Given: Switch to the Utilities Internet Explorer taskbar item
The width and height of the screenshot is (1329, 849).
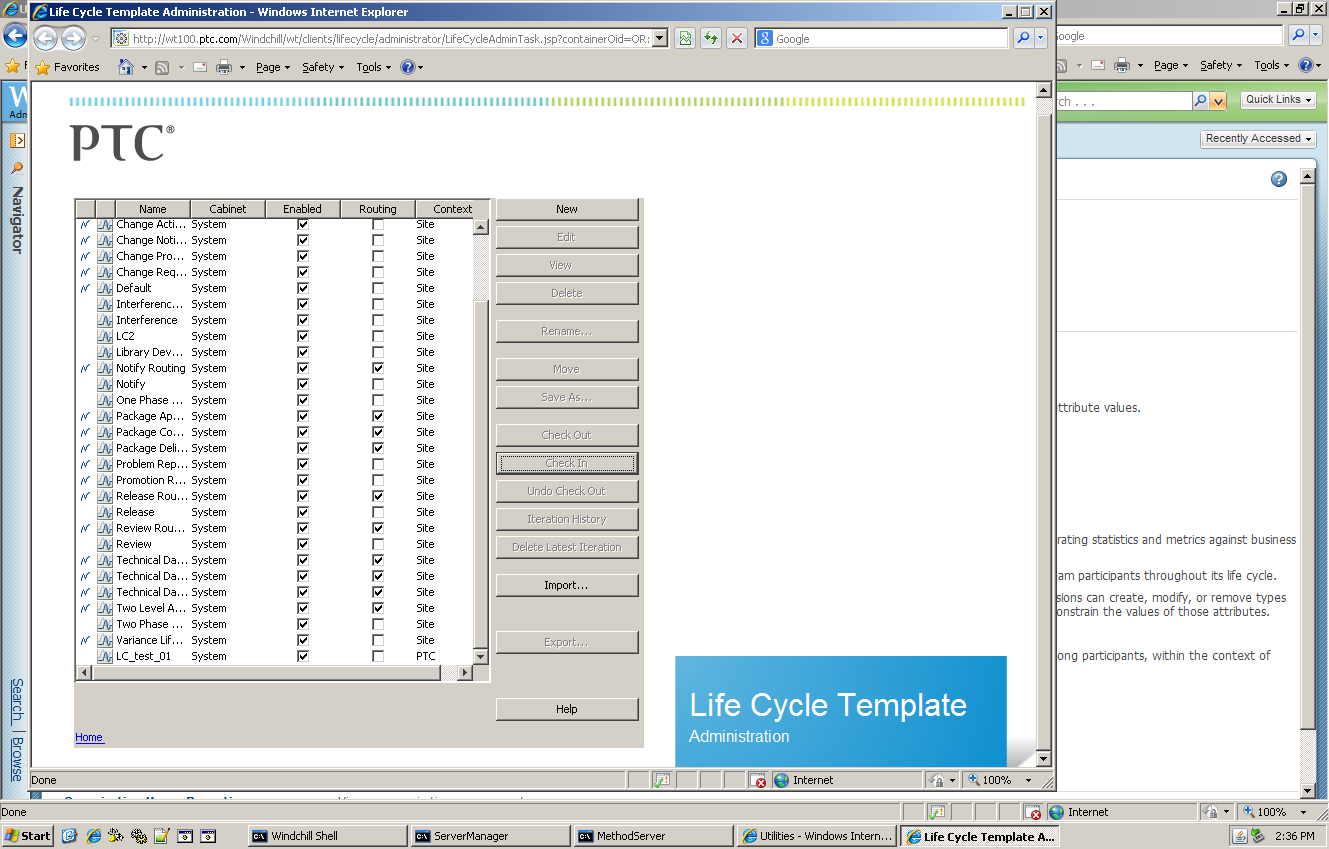Looking at the screenshot, I should pyautogui.click(x=816, y=836).
